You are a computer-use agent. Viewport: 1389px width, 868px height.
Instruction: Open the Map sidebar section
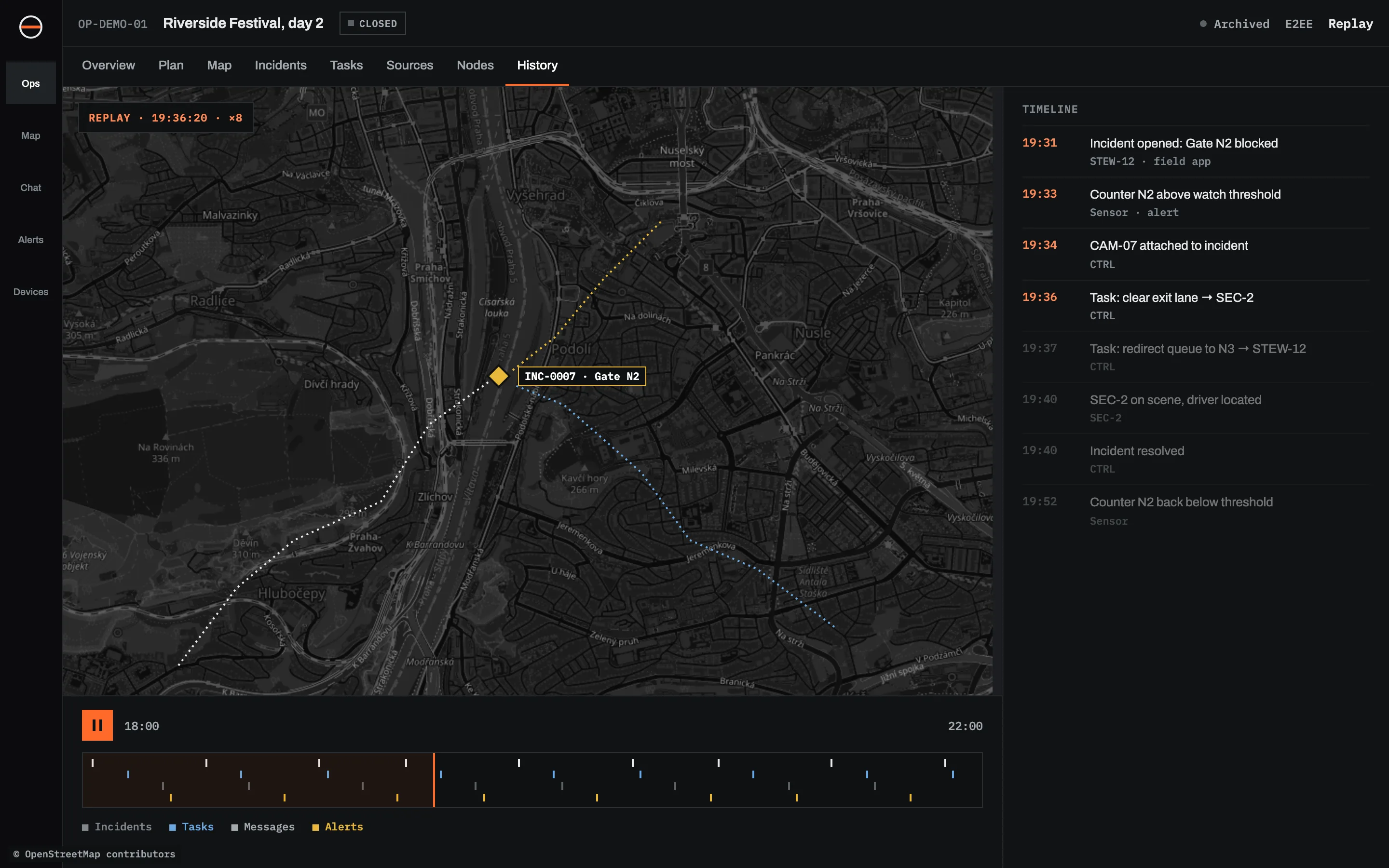coord(30,136)
